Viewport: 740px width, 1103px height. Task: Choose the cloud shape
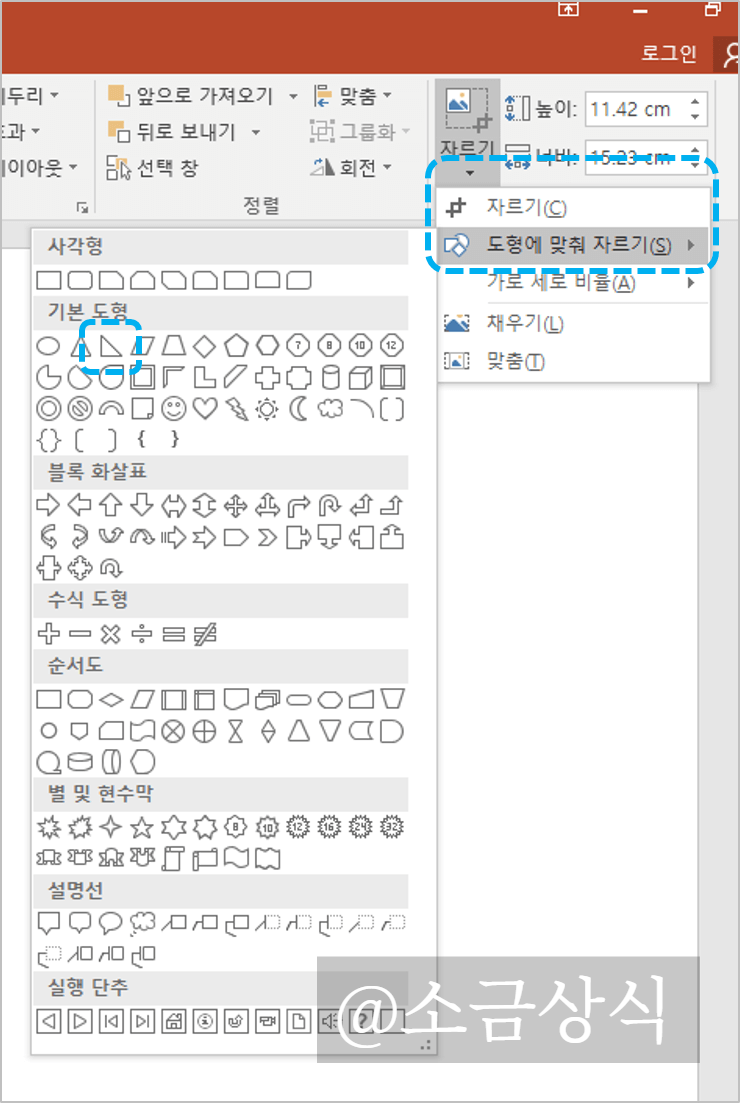[330, 409]
